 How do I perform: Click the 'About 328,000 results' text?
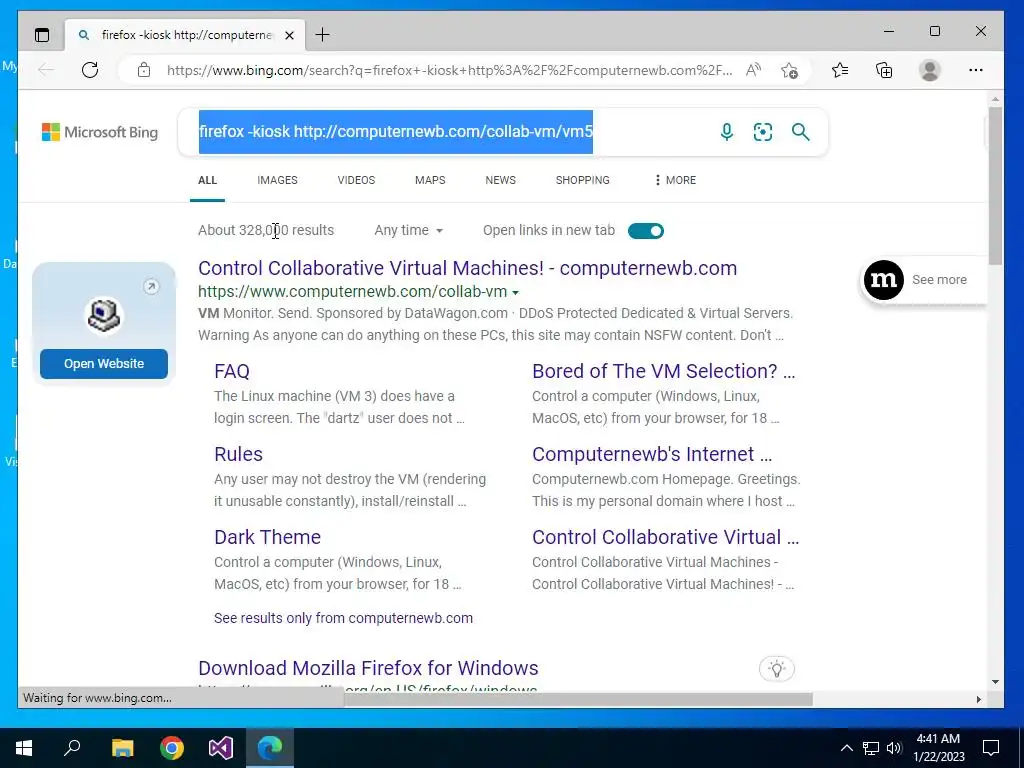pyautogui.click(x=266, y=230)
